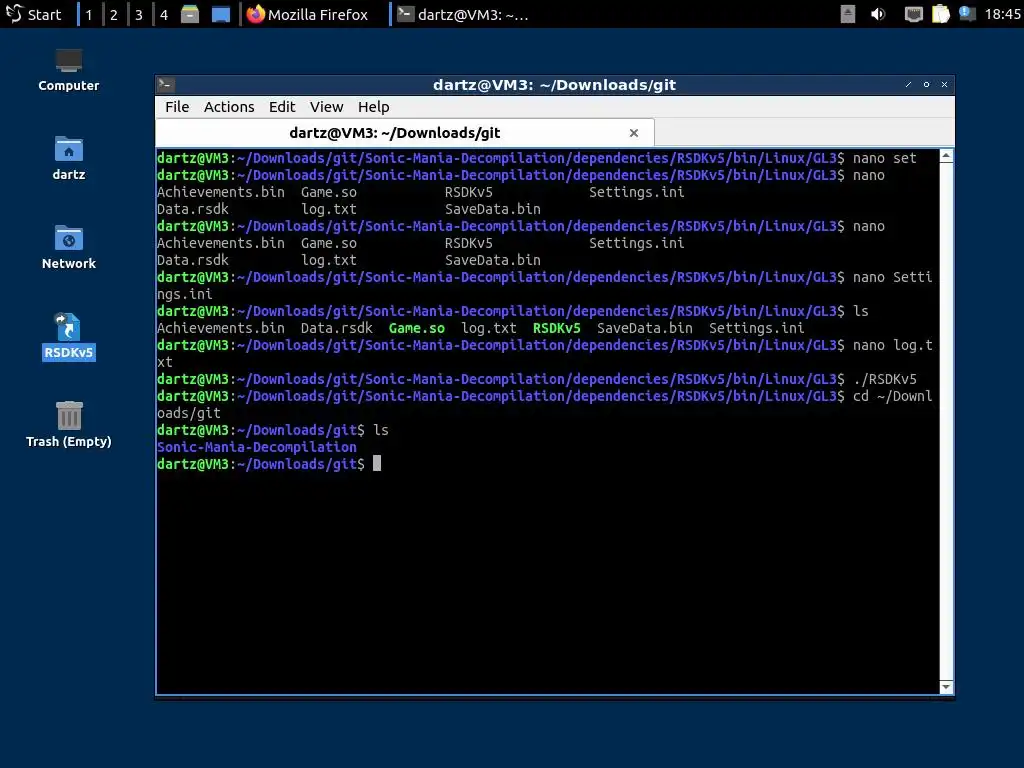Click green Game.so in ls output
Image resolution: width=1024 pixels, height=768 pixels.
[417, 328]
